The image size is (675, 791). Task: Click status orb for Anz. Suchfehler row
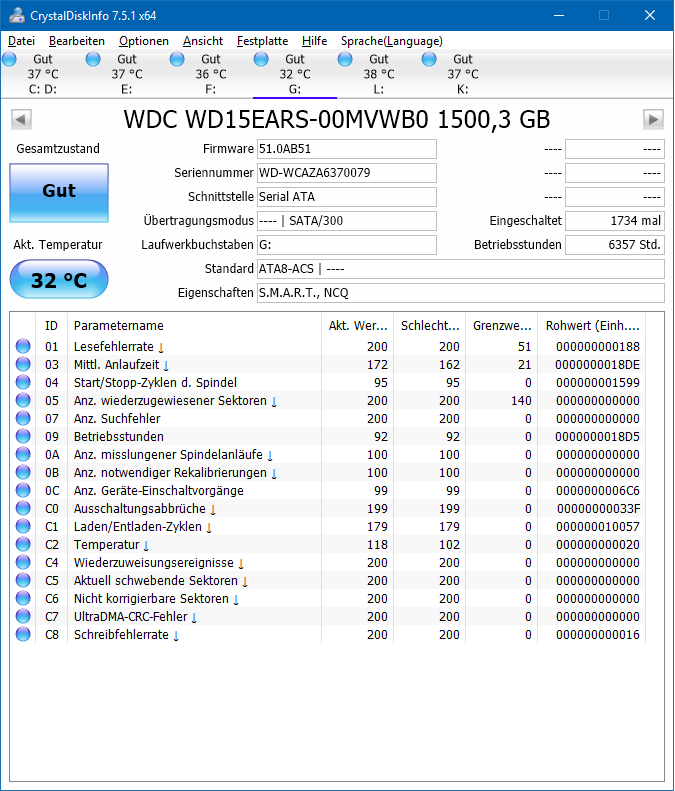pyautogui.click(x=23, y=418)
